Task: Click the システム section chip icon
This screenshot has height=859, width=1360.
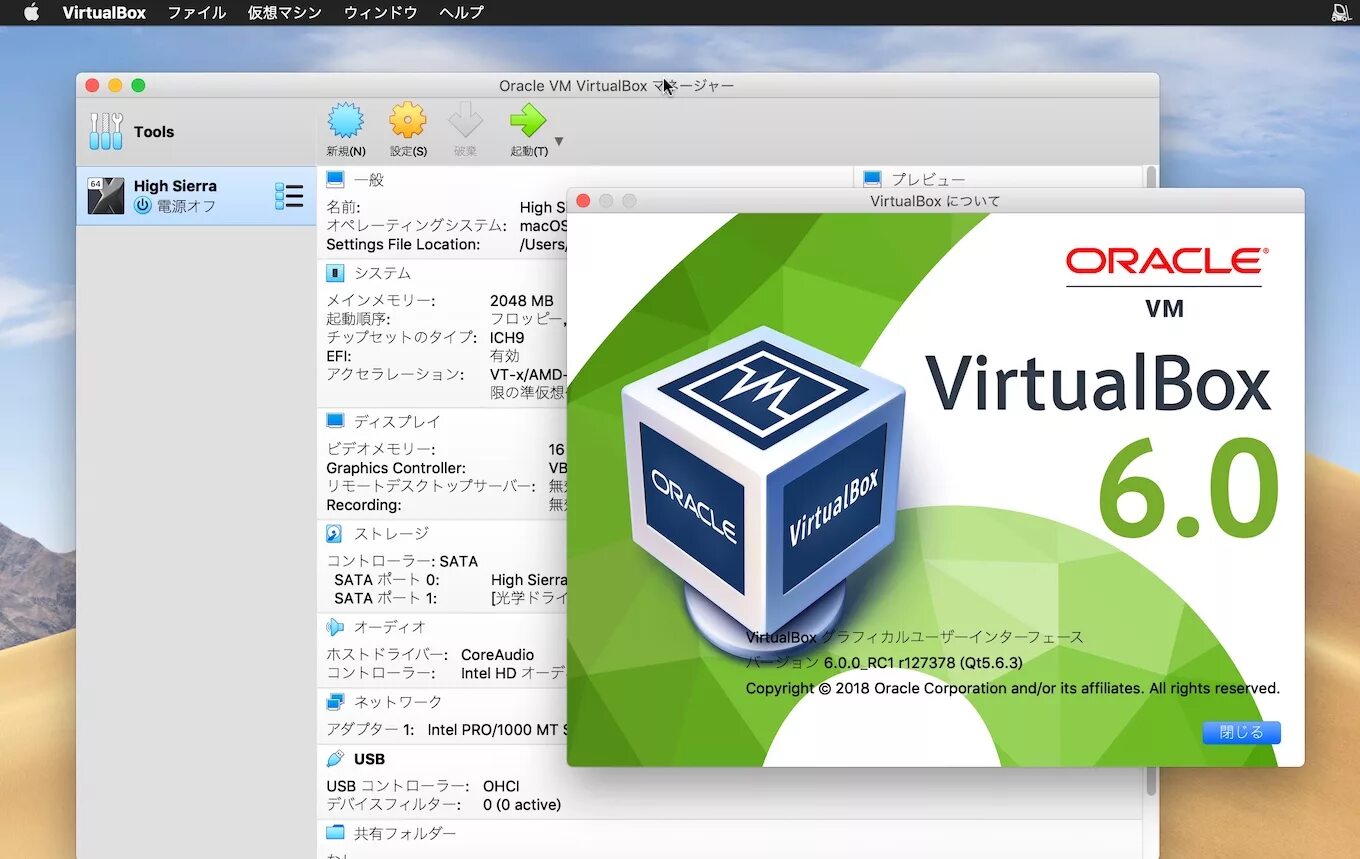Action: 335,273
